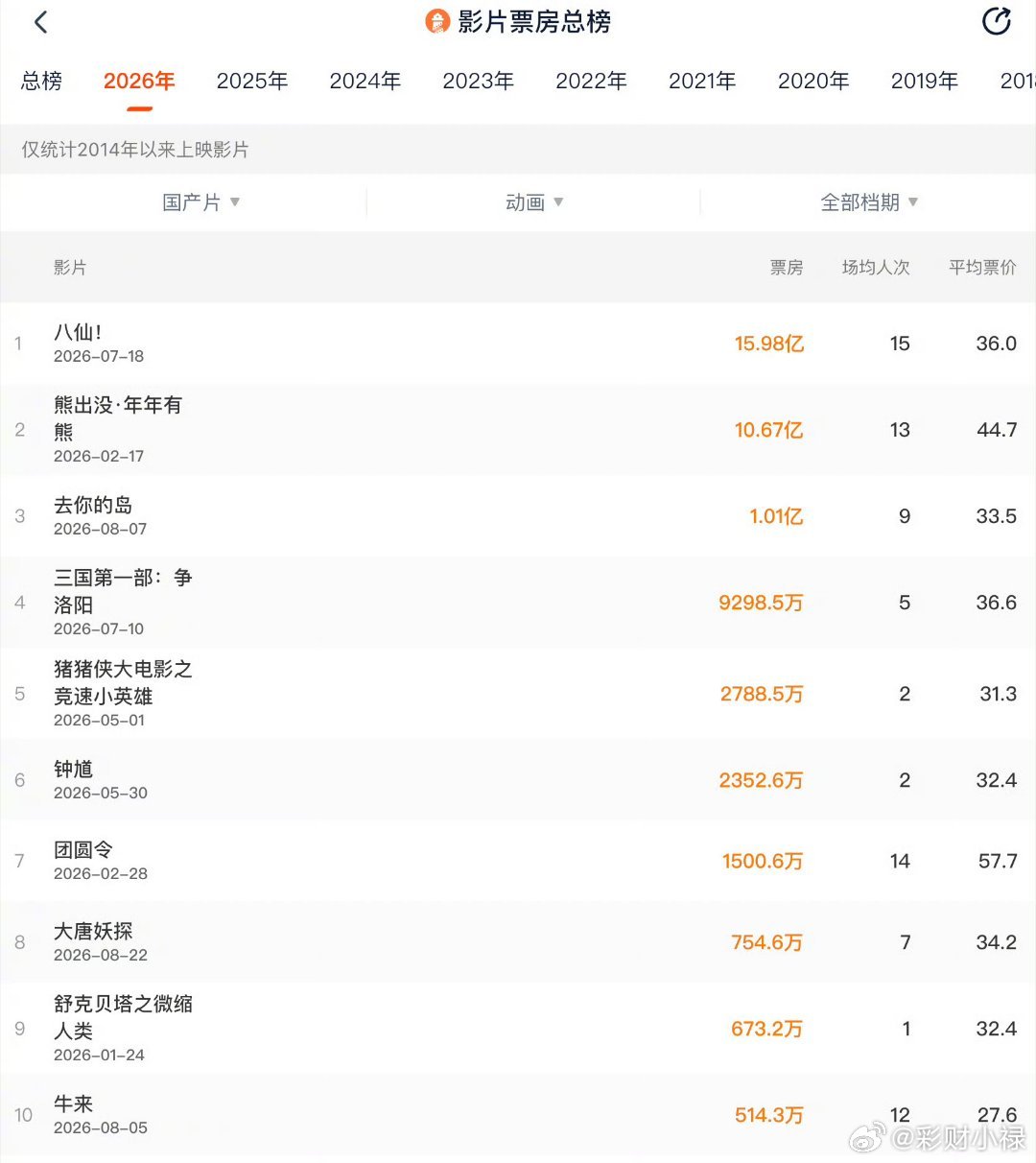
Task: Click box office value 2352.6万
Action: point(761,780)
